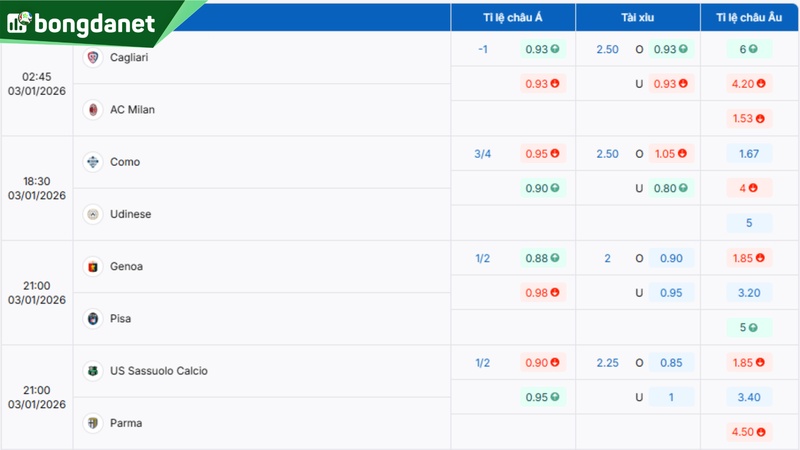
Task: Click the US Sassuolo Calcio crest
Action: coord(93,371)
